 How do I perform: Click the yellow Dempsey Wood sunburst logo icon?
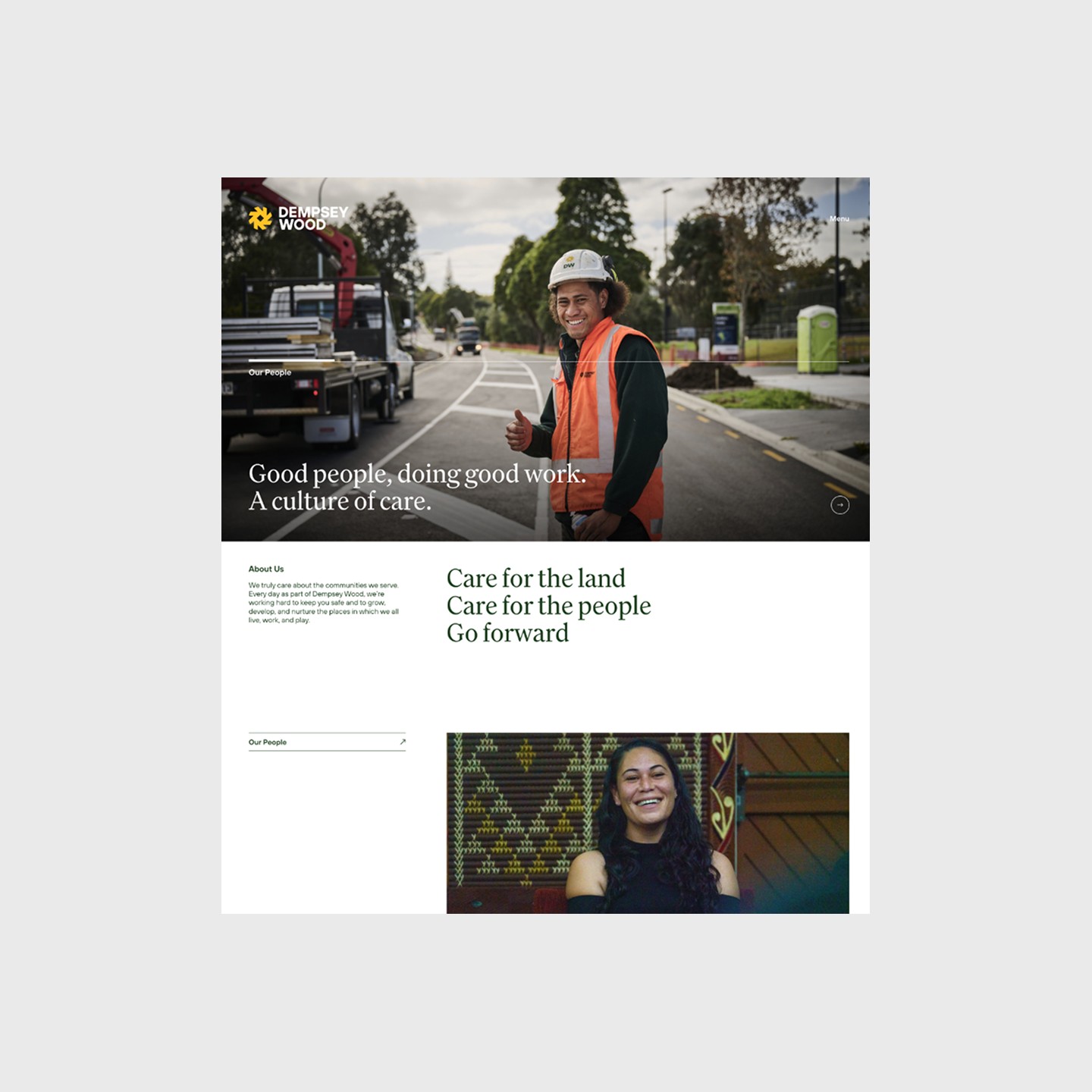(x=260, y=218)
